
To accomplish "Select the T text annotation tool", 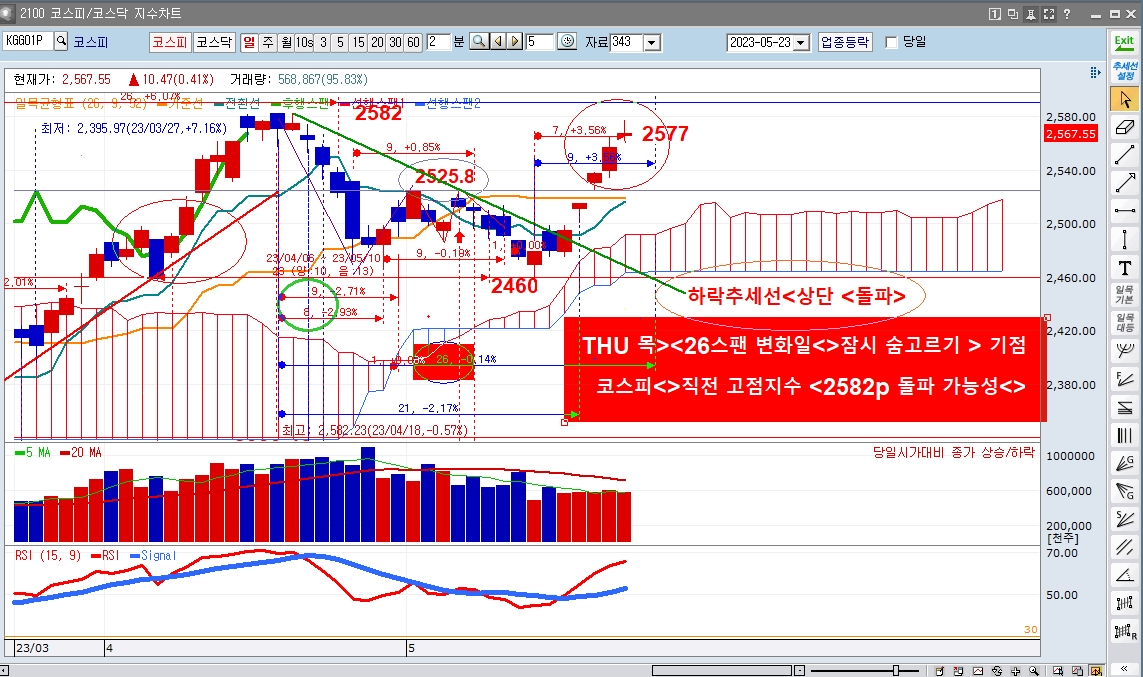I will tap(1124, 267).
